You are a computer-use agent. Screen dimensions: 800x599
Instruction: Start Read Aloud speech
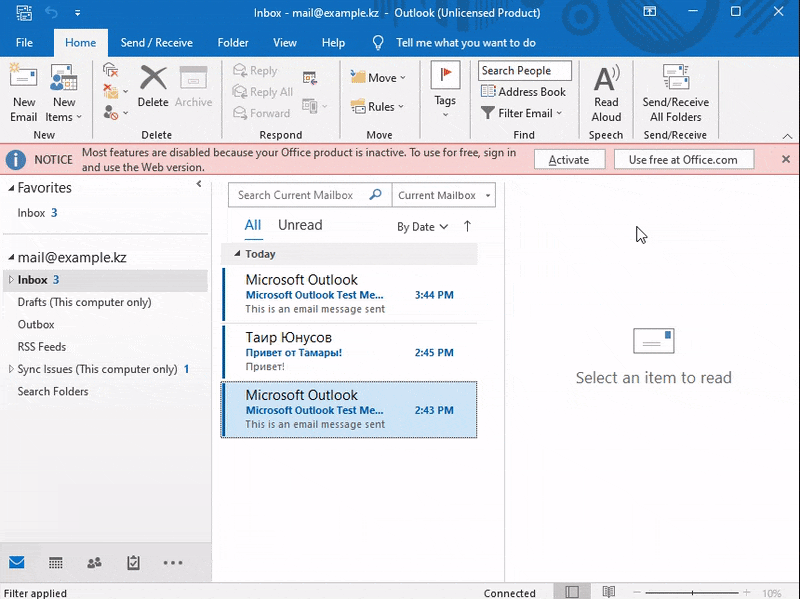(x=606, y=93)
